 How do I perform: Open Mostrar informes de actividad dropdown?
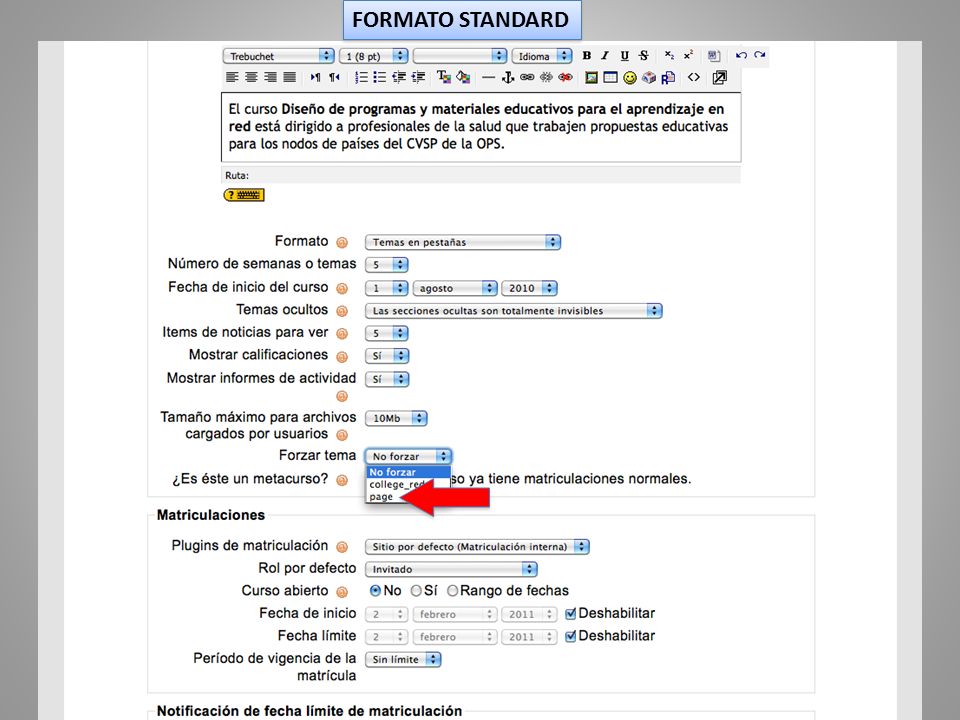(x=387, y=379)
